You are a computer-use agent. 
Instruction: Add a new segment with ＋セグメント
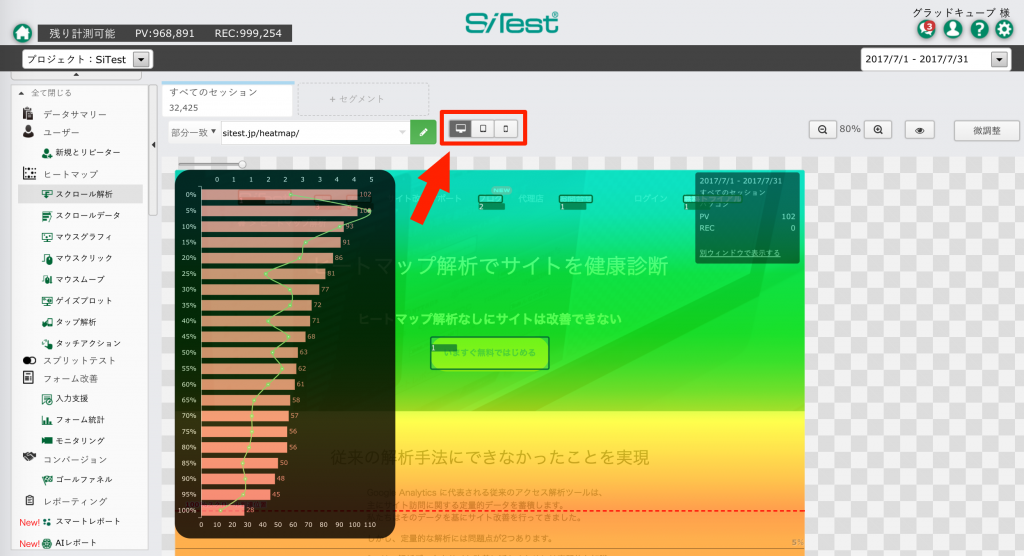click(364, 99)
